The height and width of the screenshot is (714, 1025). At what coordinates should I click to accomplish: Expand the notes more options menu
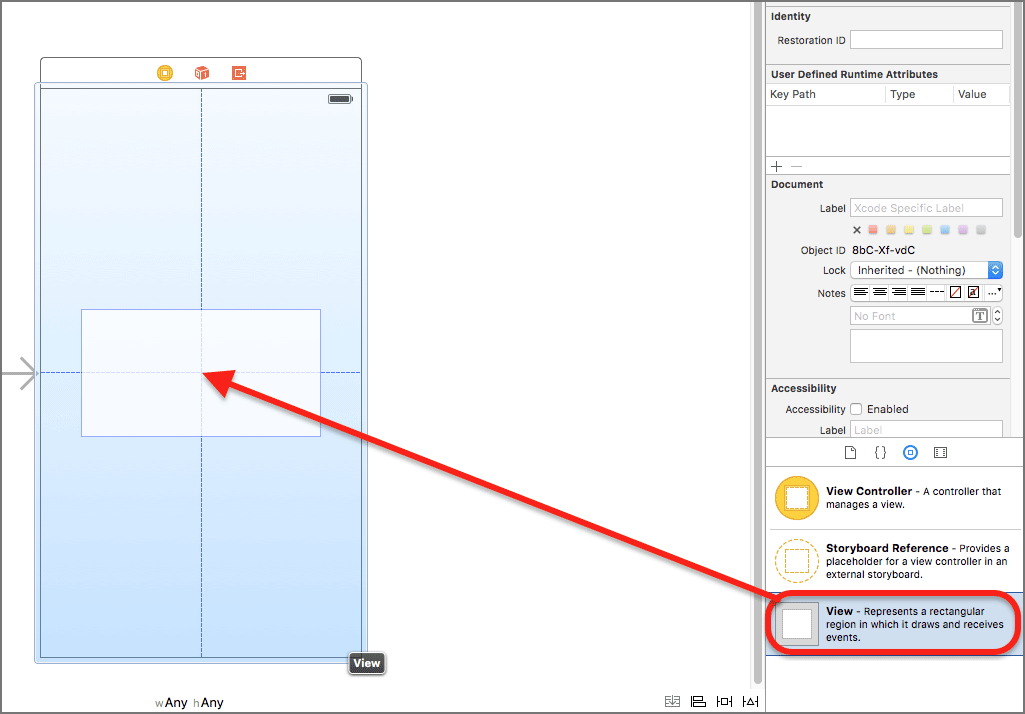pos(994,292)
